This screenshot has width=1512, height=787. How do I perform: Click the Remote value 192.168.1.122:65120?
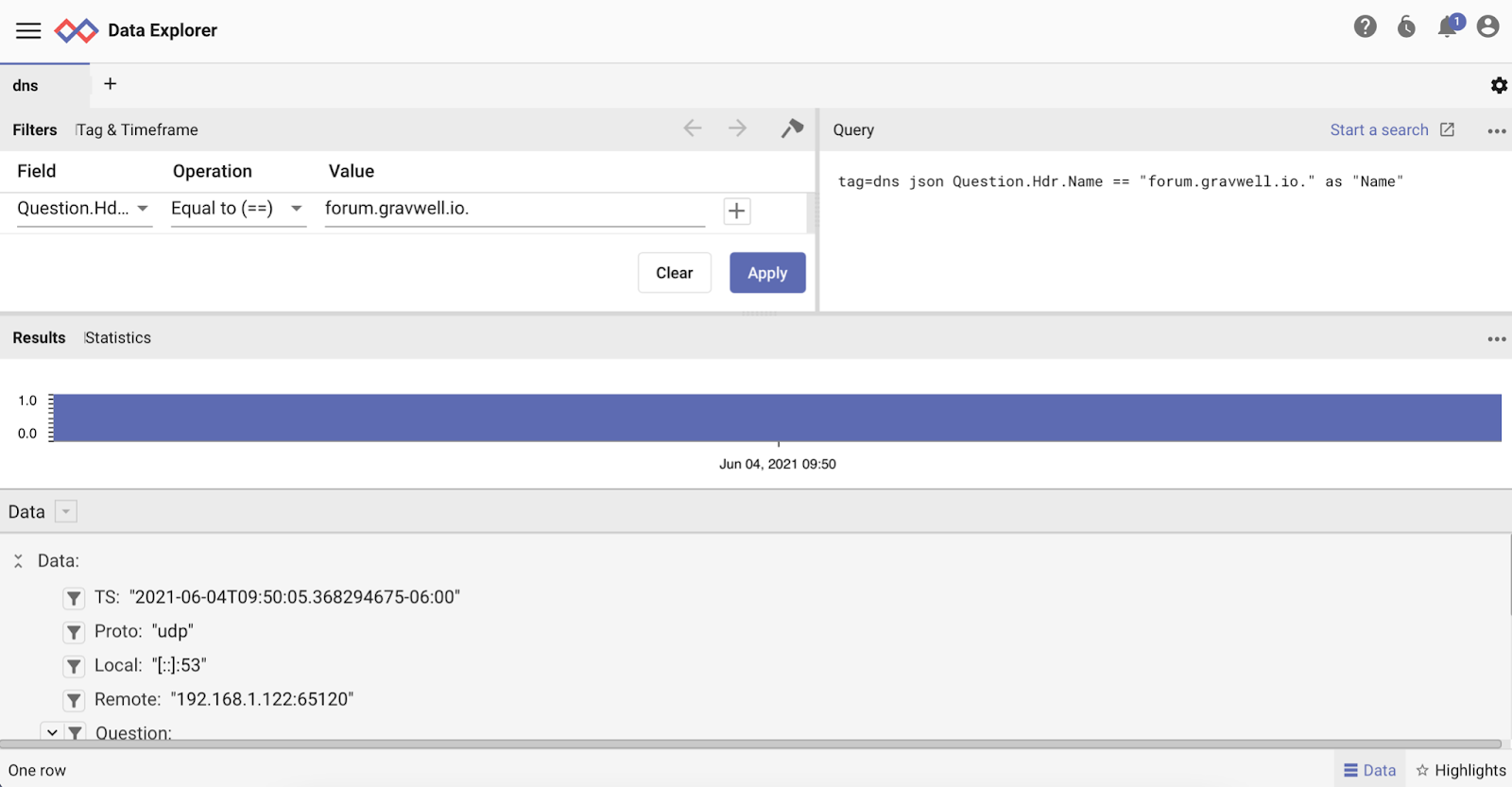point(263,700)
